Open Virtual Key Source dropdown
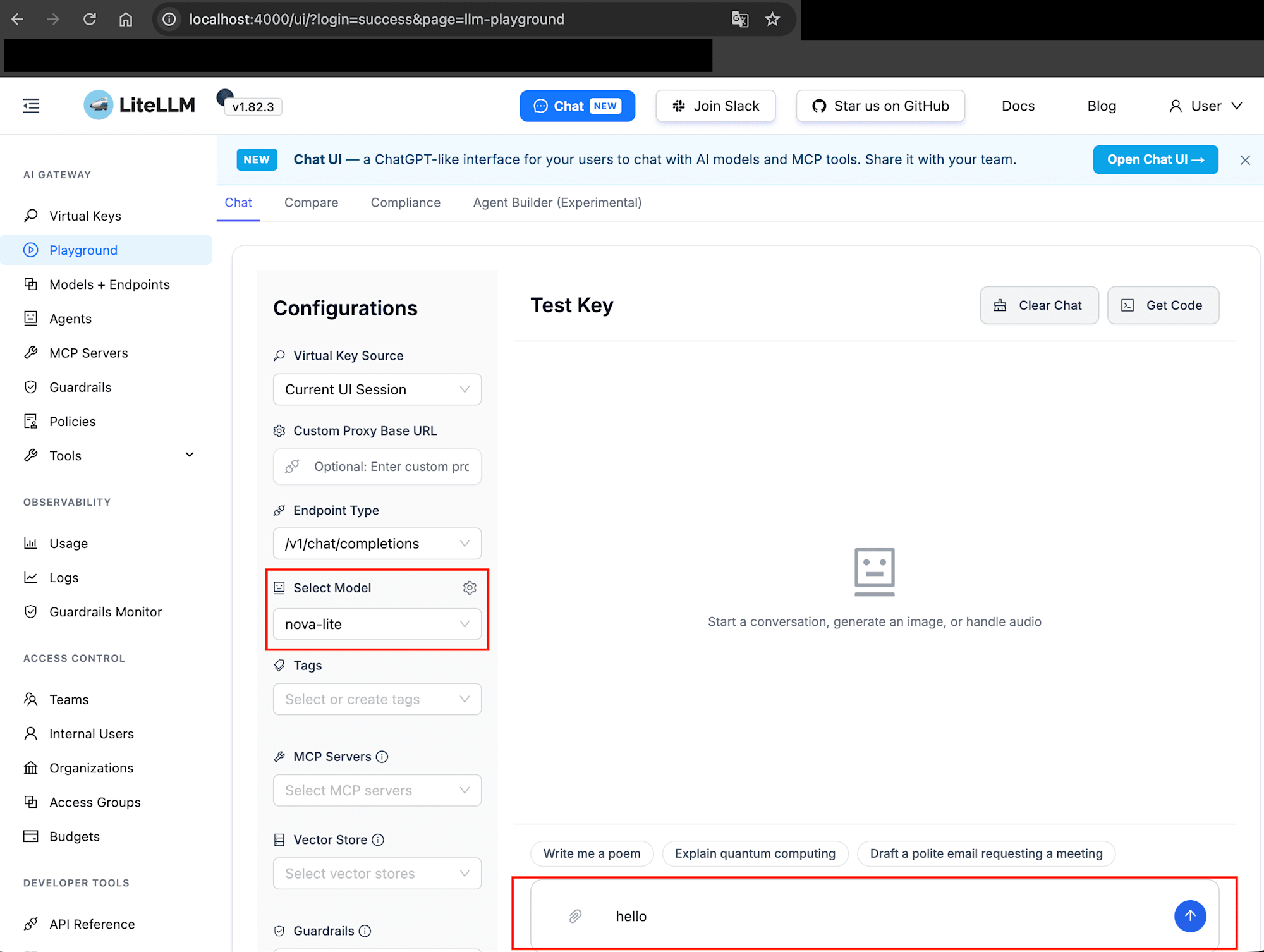 [377, 389]
